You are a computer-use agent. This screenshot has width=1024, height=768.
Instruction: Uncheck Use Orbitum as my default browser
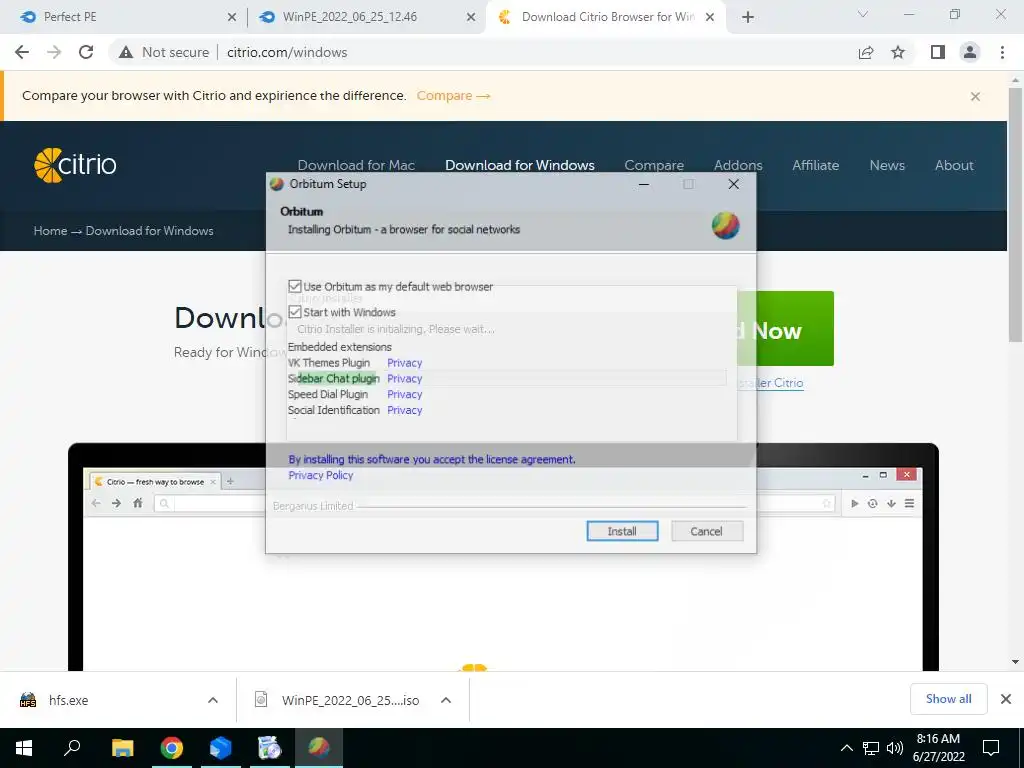click(295, 286)
